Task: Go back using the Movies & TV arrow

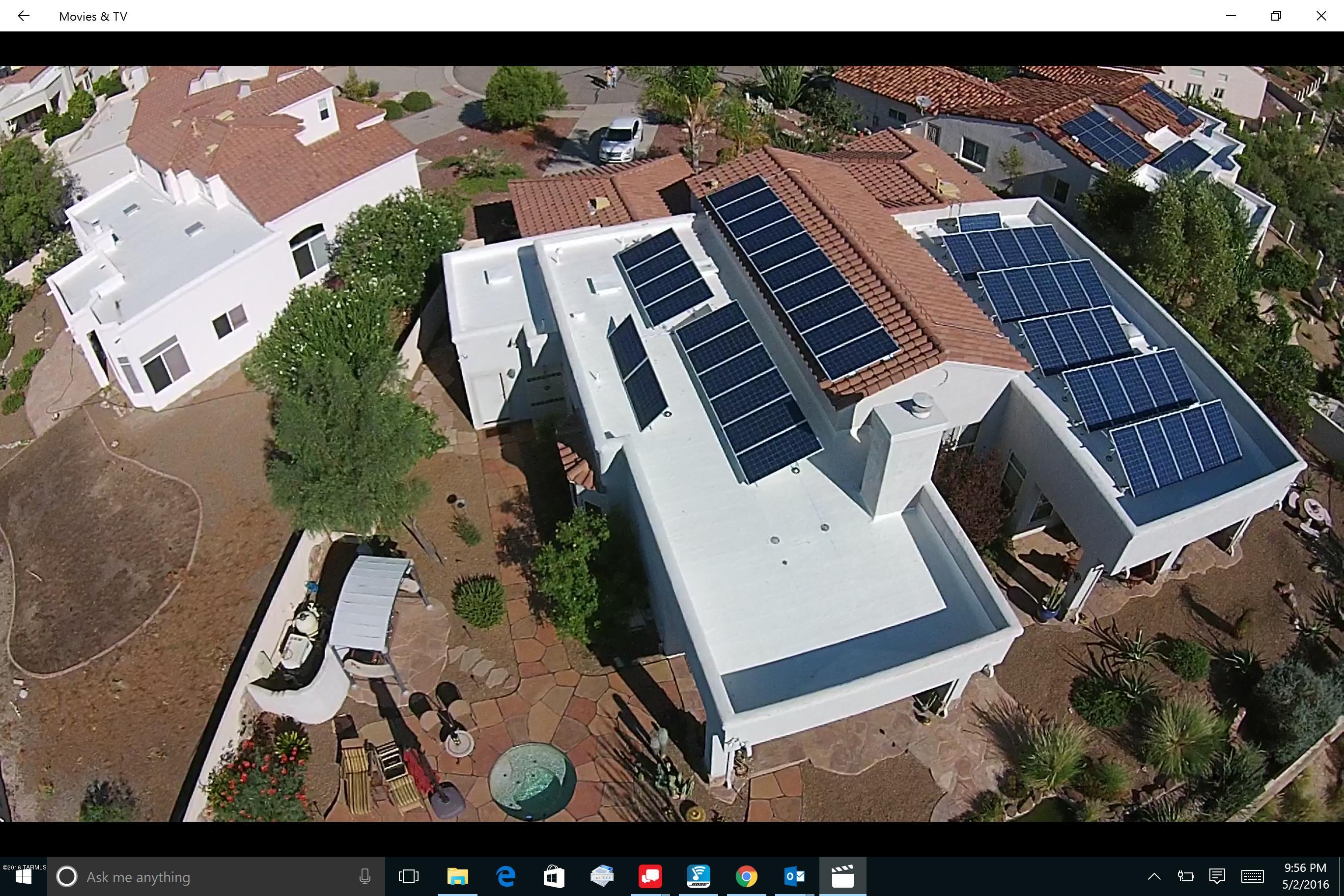Action: point(24,16)
